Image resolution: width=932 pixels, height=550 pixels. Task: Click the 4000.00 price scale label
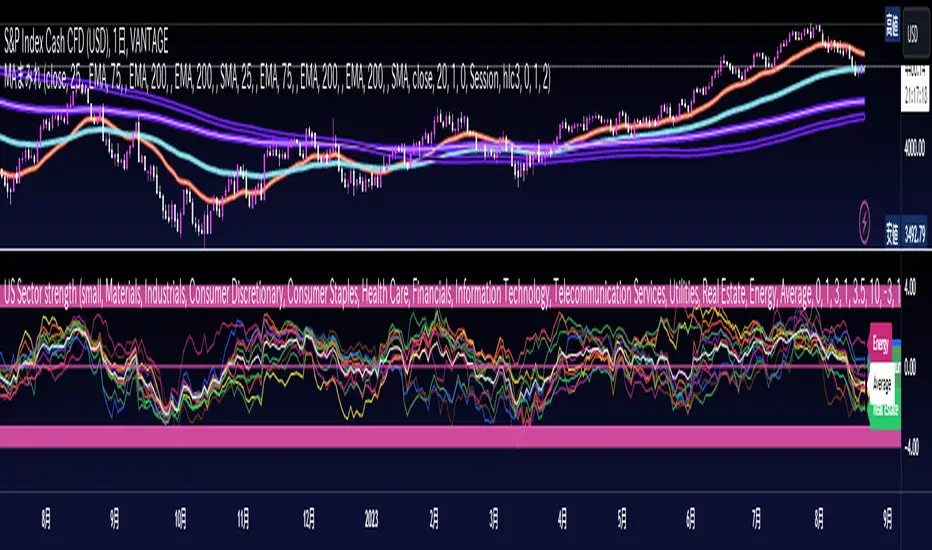pos(914,148)
